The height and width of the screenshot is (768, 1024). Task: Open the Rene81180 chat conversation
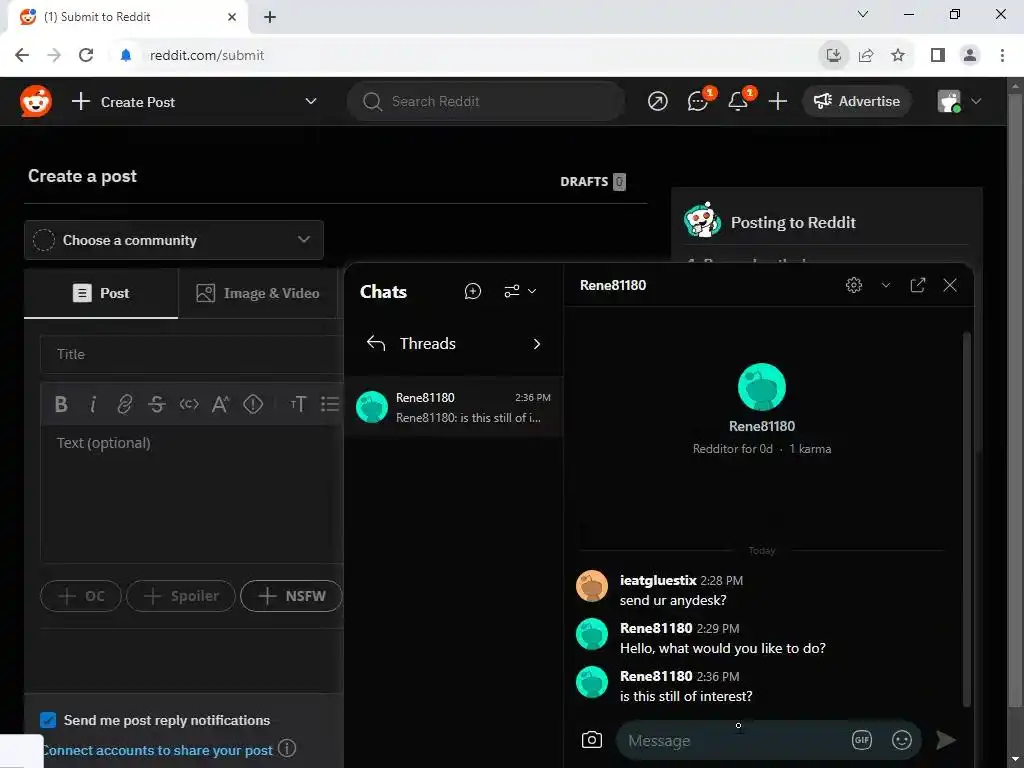453,407
